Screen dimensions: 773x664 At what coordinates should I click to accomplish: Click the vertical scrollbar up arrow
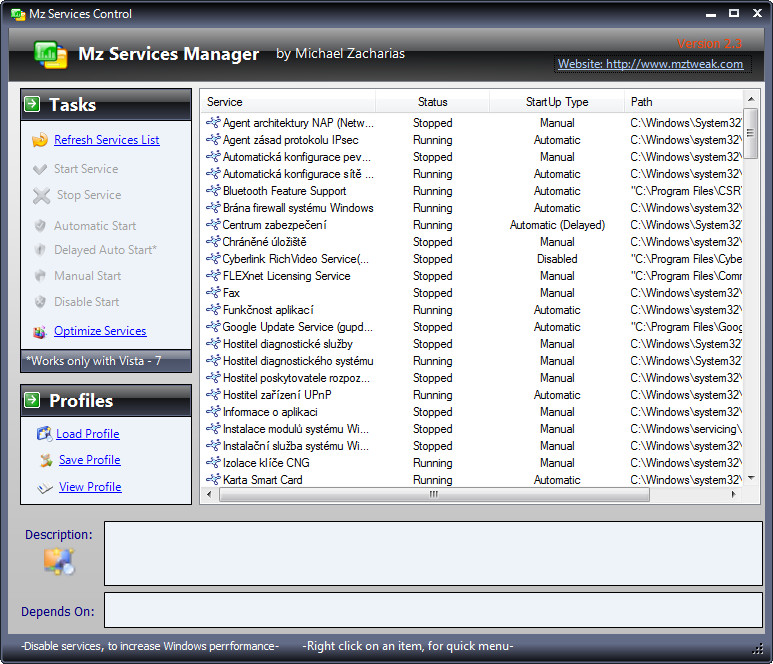pos(751,99)
